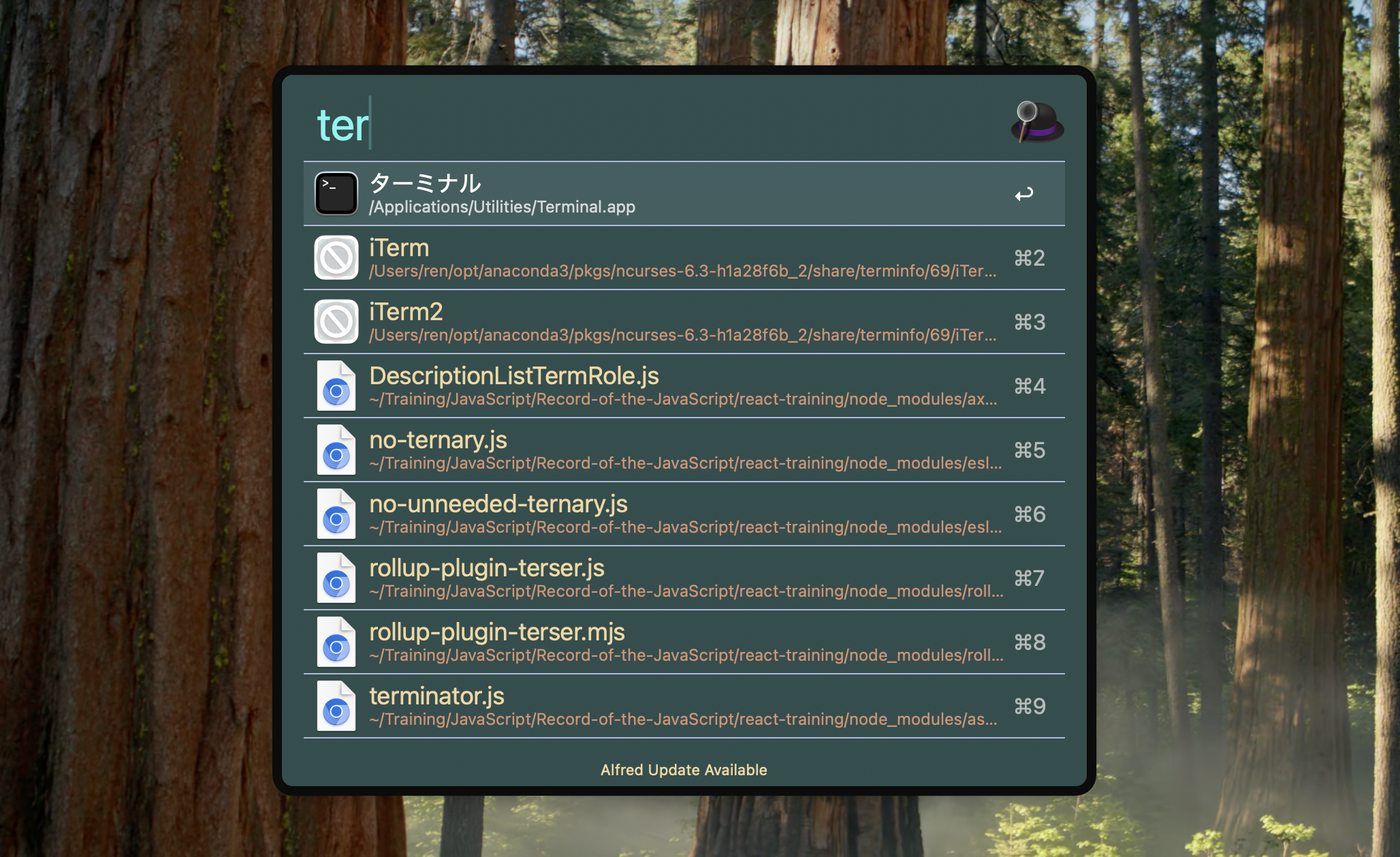
Task: Select the iTerm2 result row
Action: point(613,322)
